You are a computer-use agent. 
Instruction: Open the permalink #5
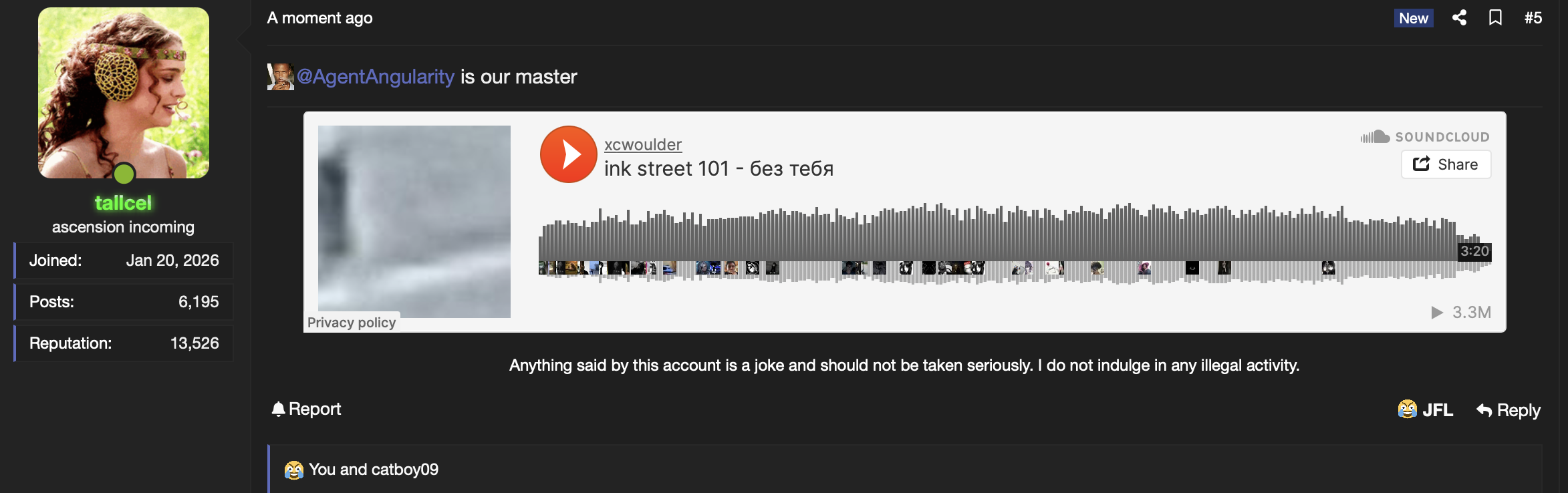click(x=1533, y=18)
